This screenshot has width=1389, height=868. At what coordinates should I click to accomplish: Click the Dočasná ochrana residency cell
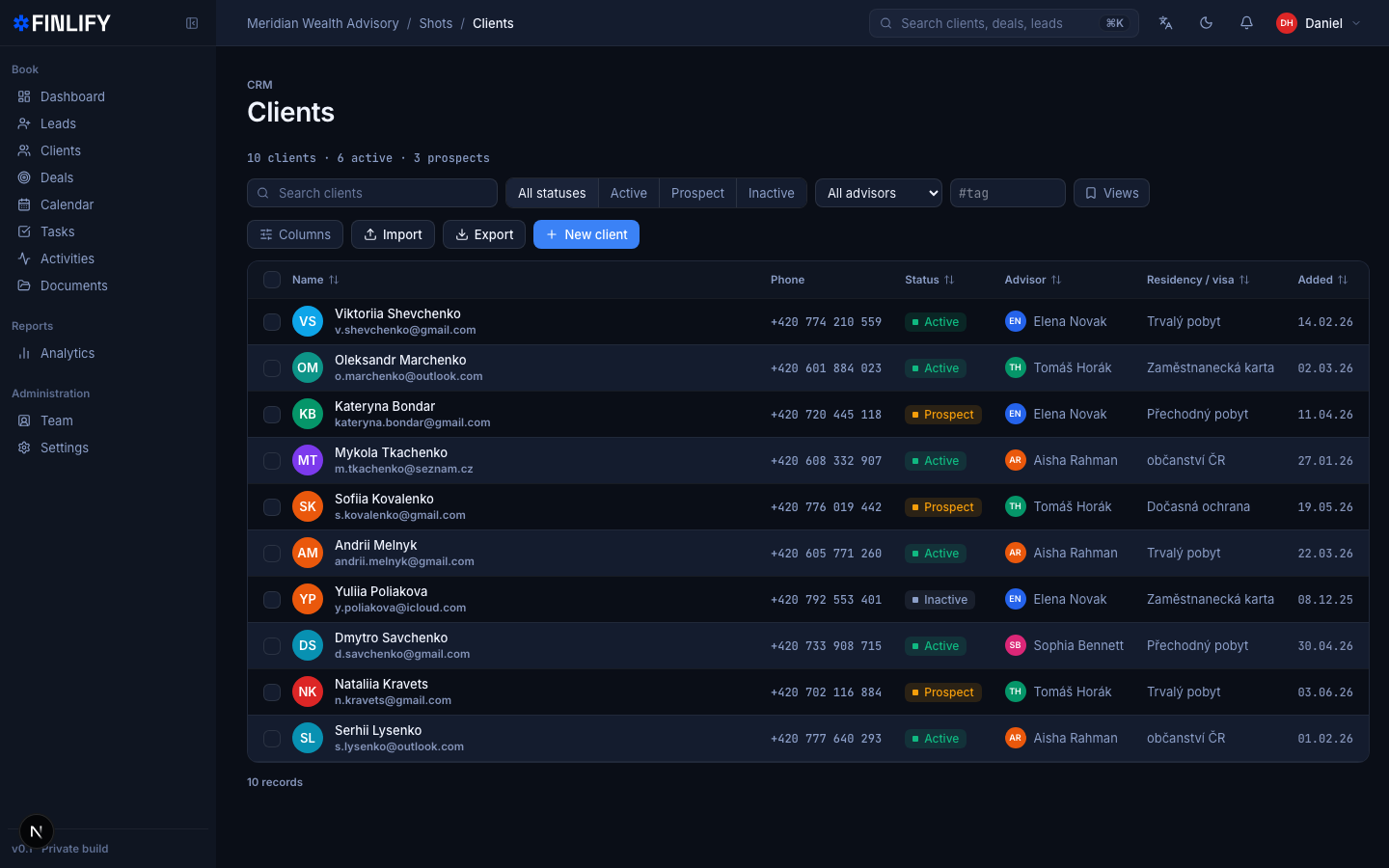1198,506
